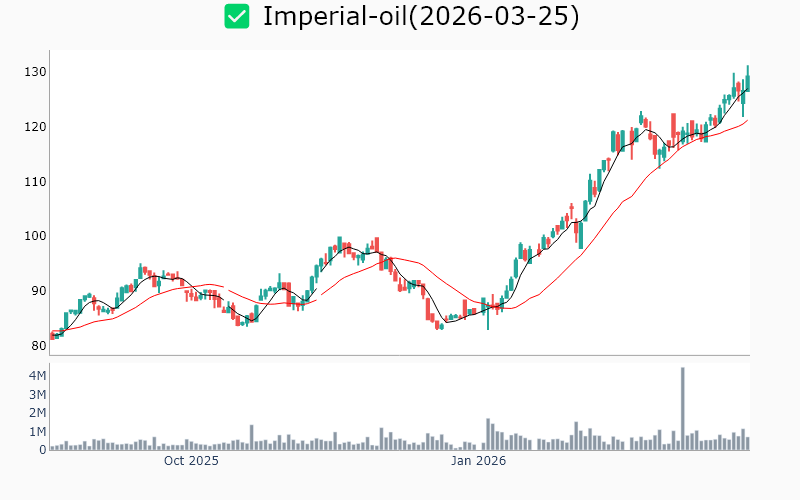Image resolution: width=800 pixels, height=500 pixels.
Task: Select the first candlestick at chart's left edge
Action: (x=52, y=335)
